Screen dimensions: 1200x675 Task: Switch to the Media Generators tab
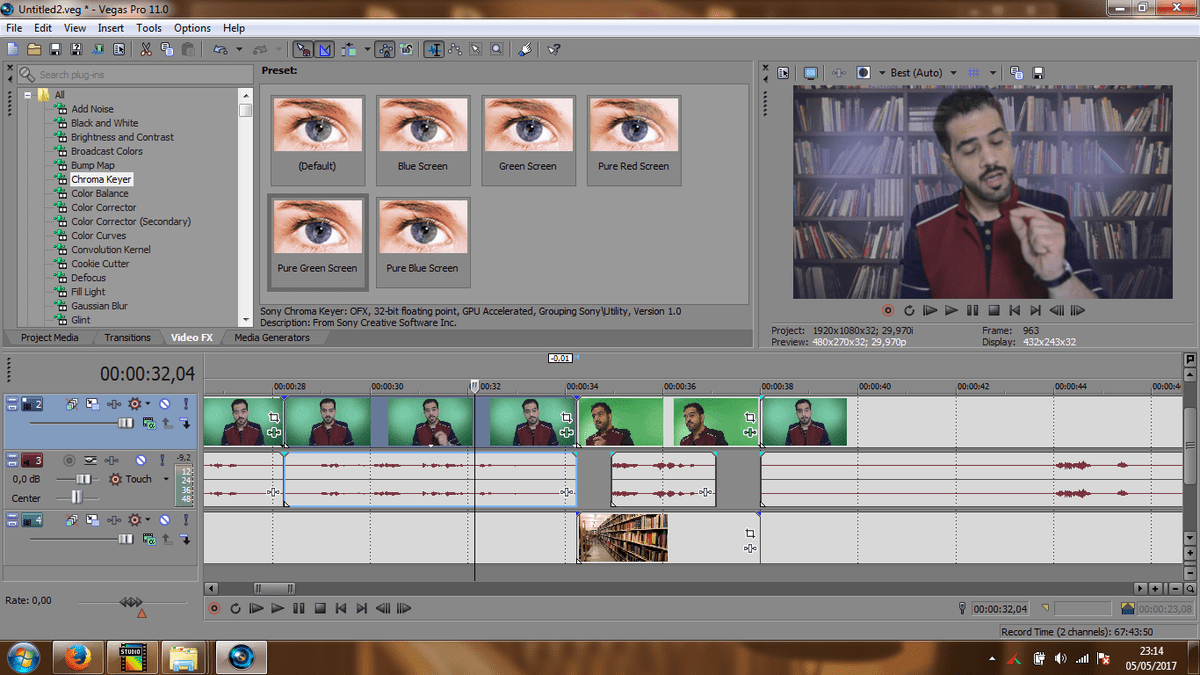point(272,338)
